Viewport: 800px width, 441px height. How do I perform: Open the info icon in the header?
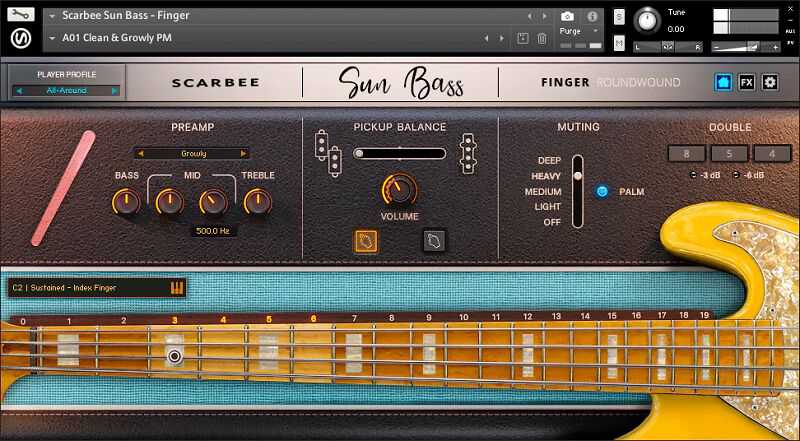592,16
